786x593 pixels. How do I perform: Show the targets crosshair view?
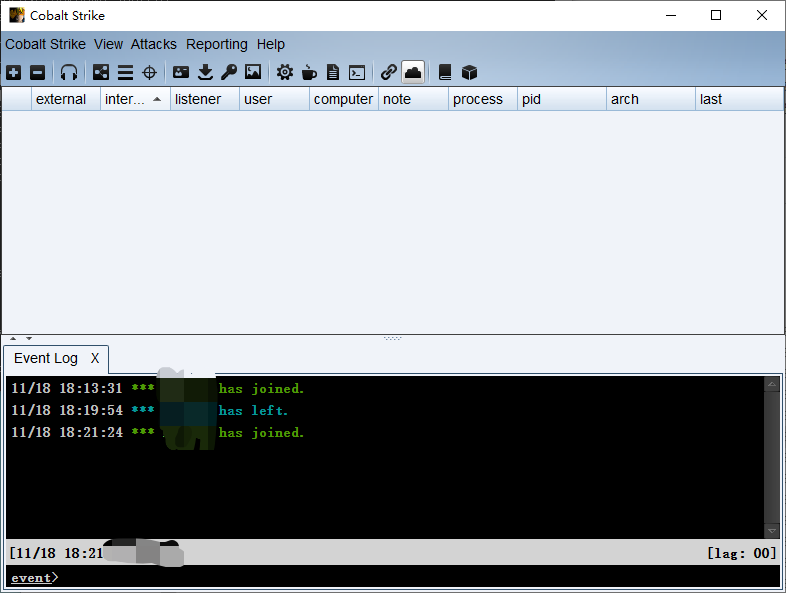click(150, 72)
